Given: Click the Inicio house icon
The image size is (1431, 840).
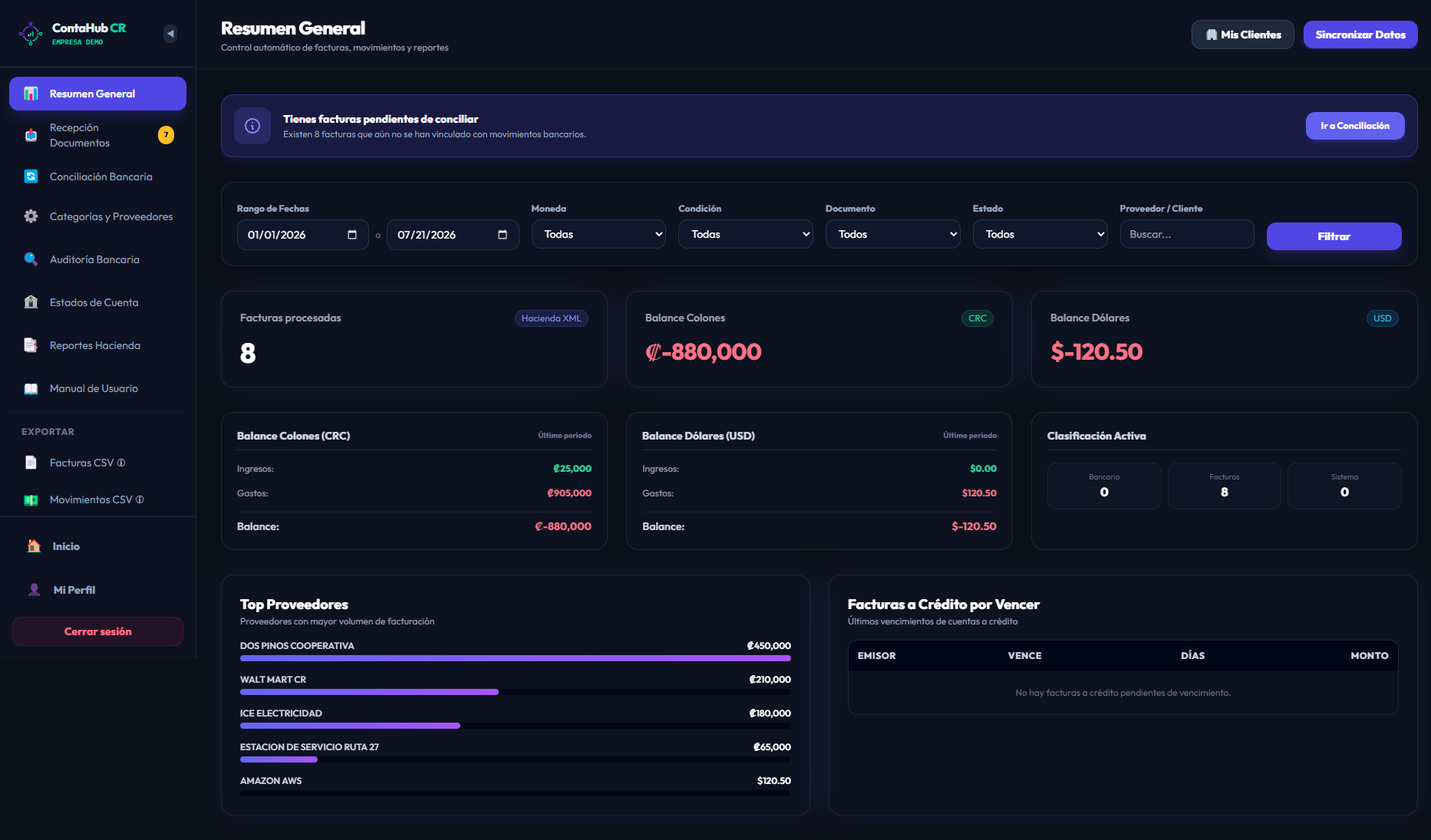Looking at the screenshot, I should (x=34, y=546).
